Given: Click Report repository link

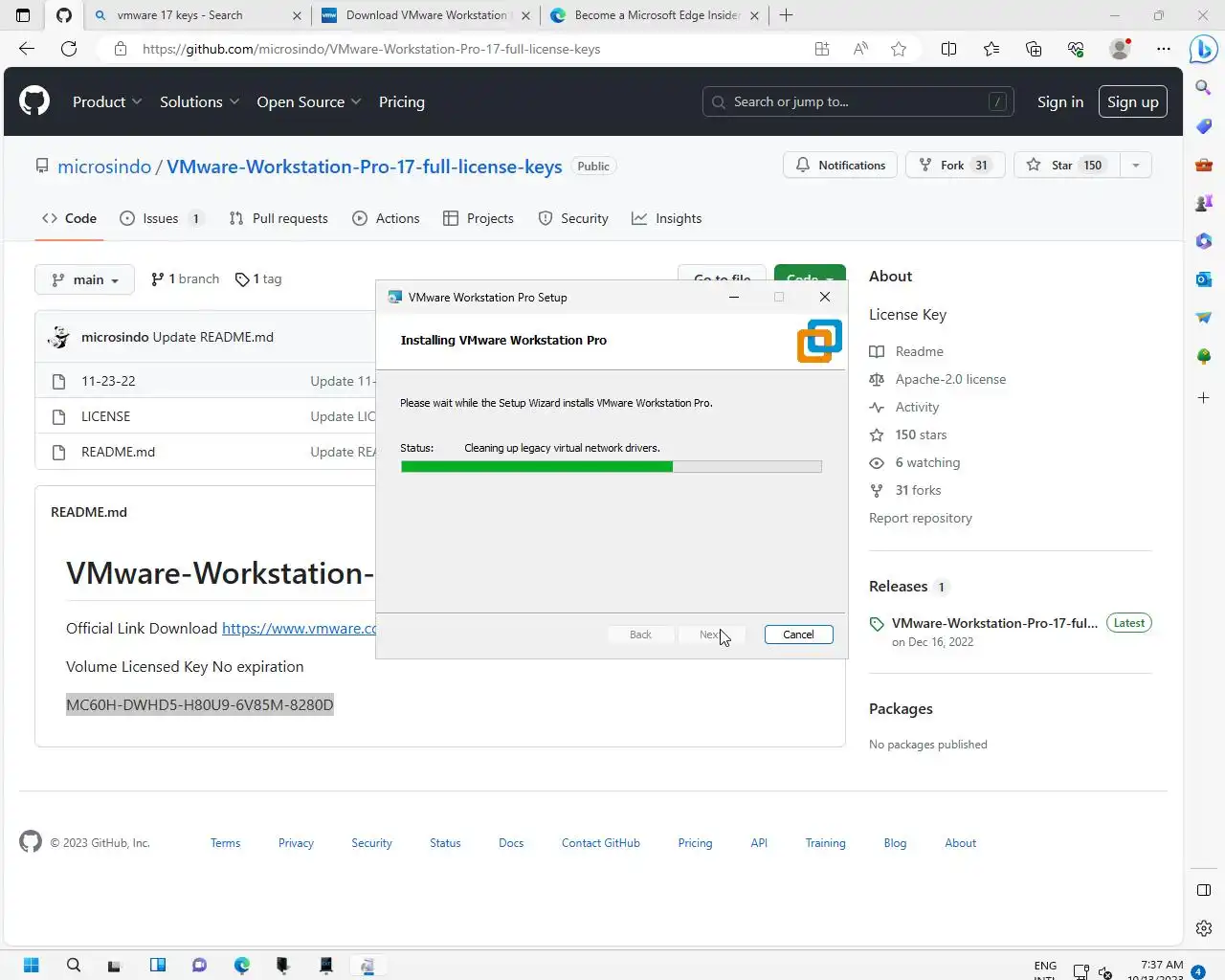Looking at the screenshot, I should [921, 518].
